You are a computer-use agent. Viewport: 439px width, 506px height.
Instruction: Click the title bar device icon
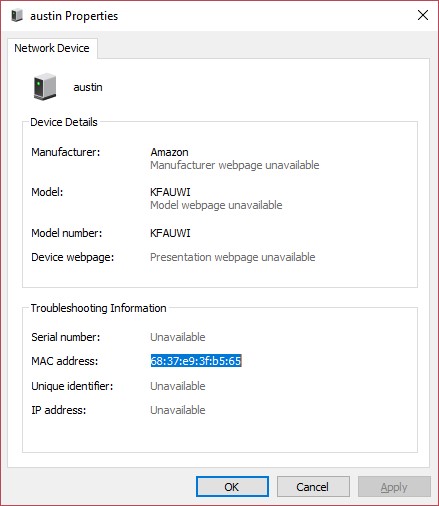click(x=17, y=15)
